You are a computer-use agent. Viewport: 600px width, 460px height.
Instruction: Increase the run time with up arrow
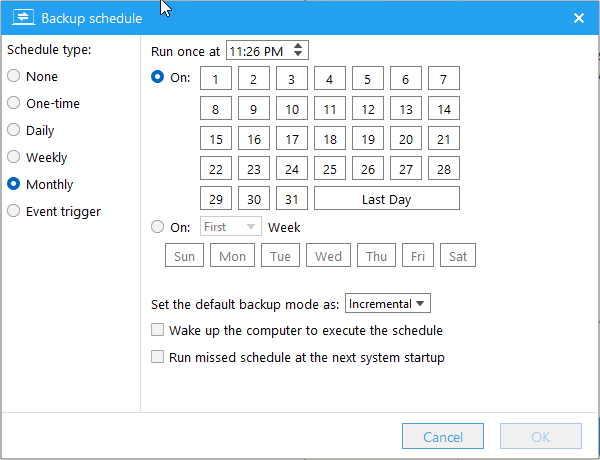[300, 46]
